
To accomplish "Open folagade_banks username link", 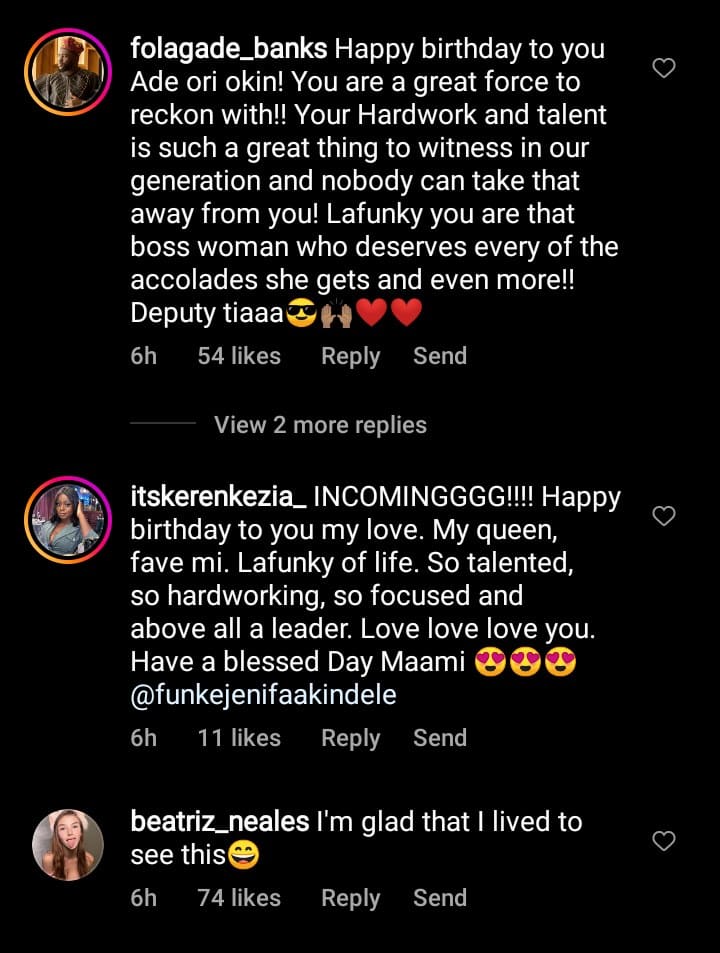I will pyautogui.click(x=229, y=48).
